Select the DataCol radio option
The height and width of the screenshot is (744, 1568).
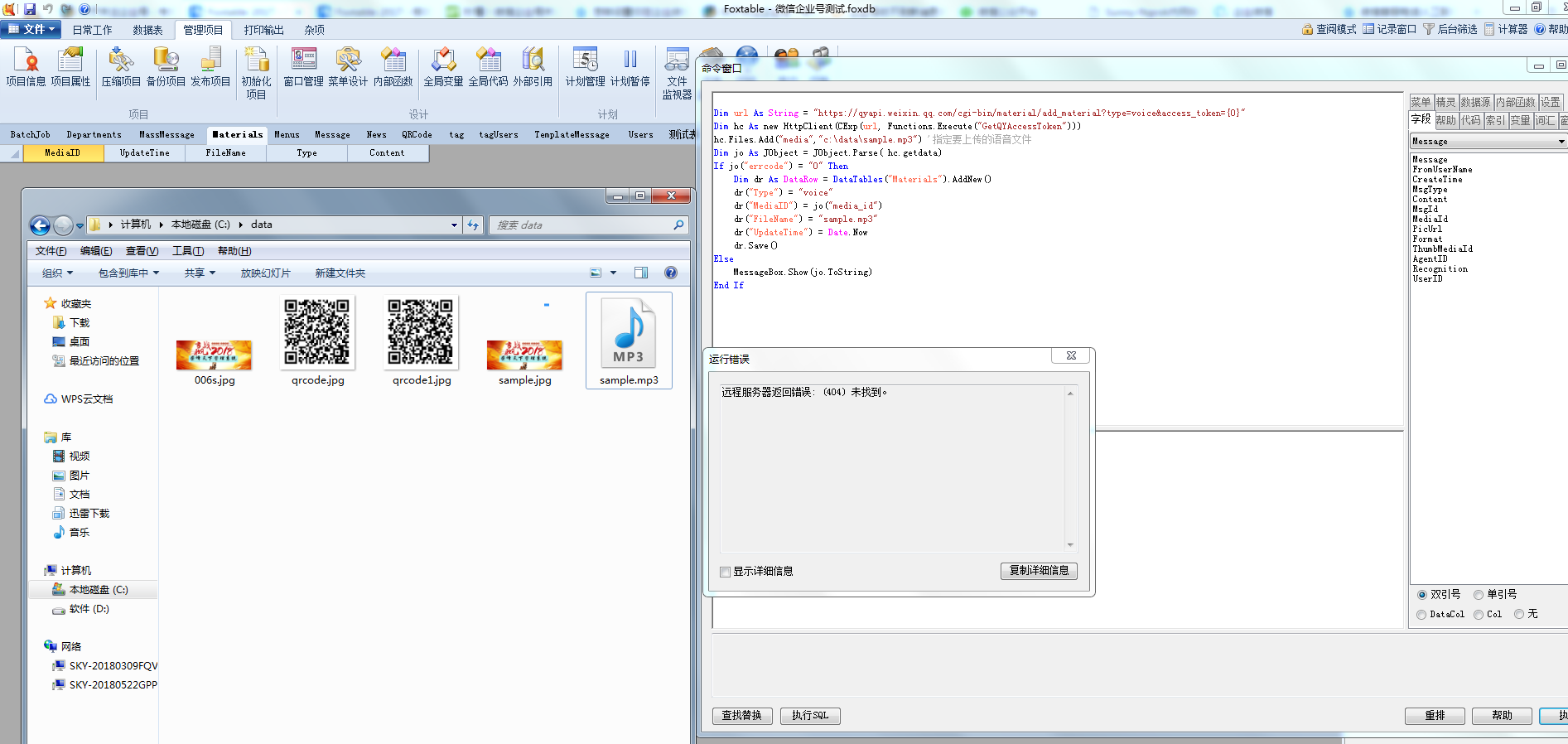1421,615
